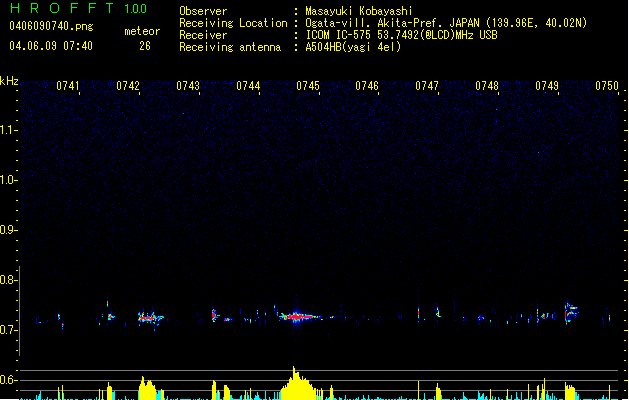629x400 pixels.
Task: Click the 0747 time marker
Action: point(427,86)
